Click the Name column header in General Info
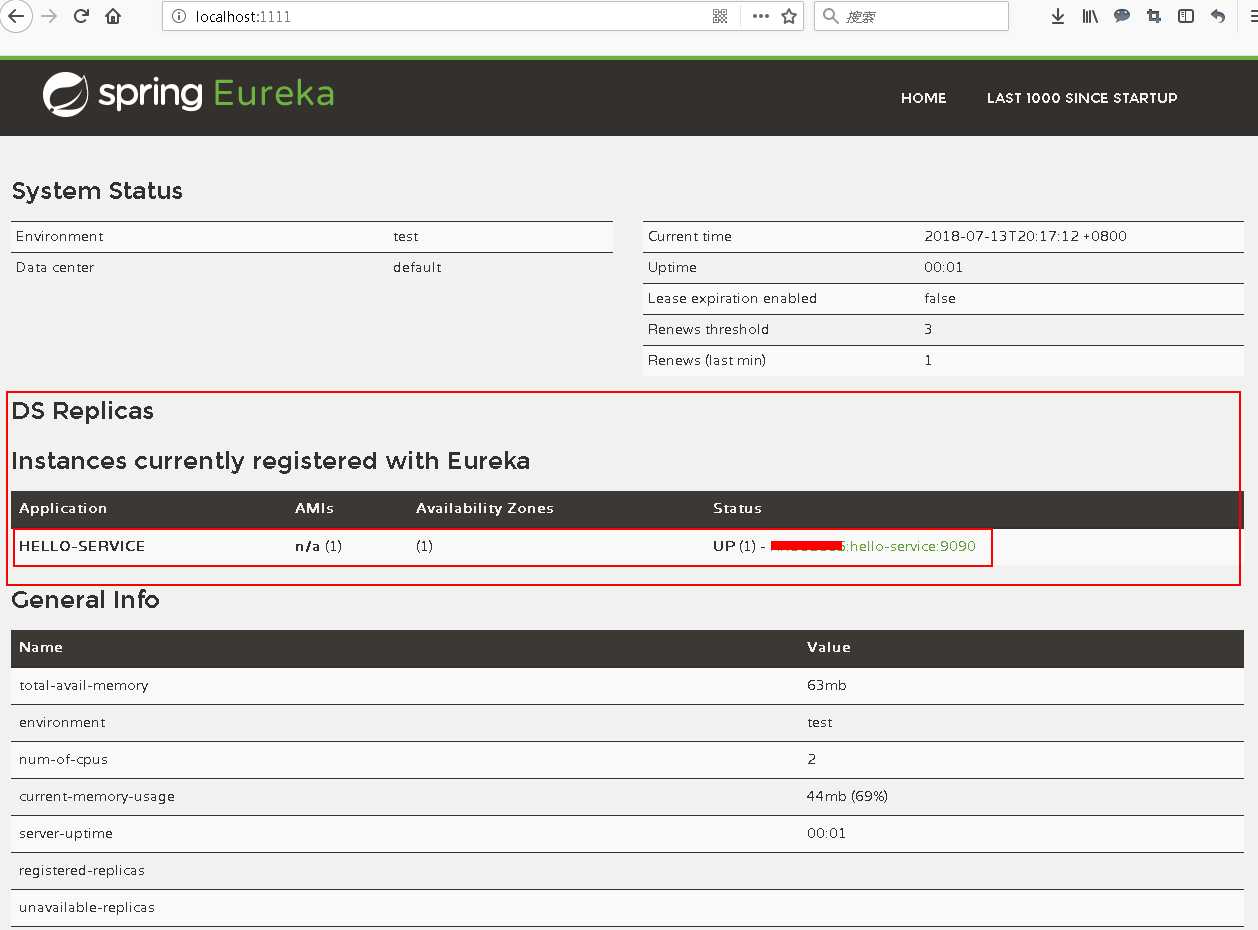This screenshot has width=1258, height=930. [x=41, y=647]
